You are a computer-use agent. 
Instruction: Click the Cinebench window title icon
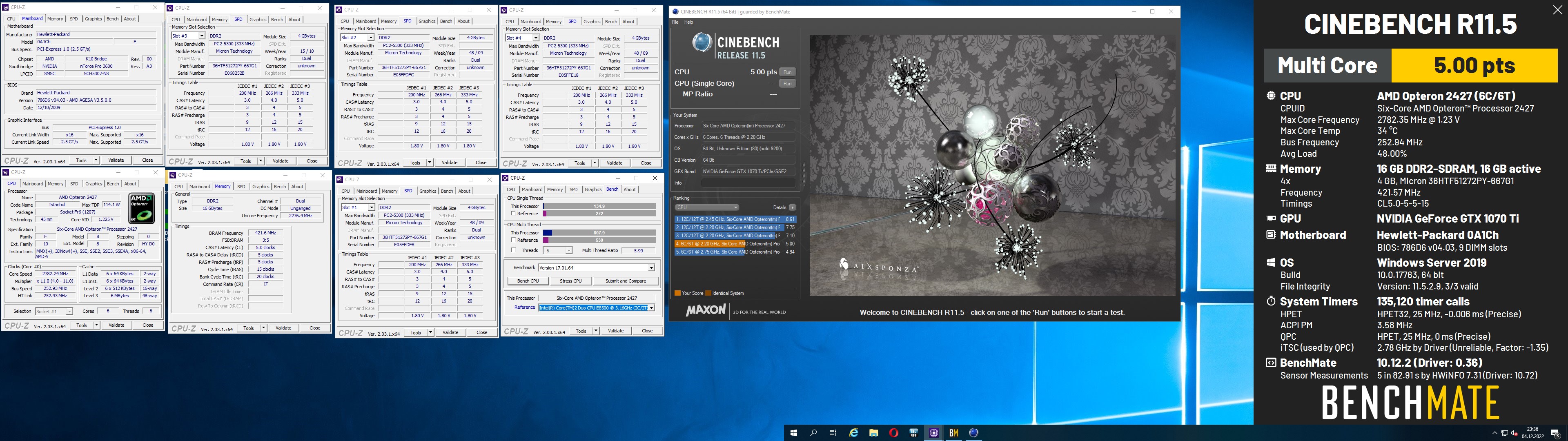coord(676,11)
